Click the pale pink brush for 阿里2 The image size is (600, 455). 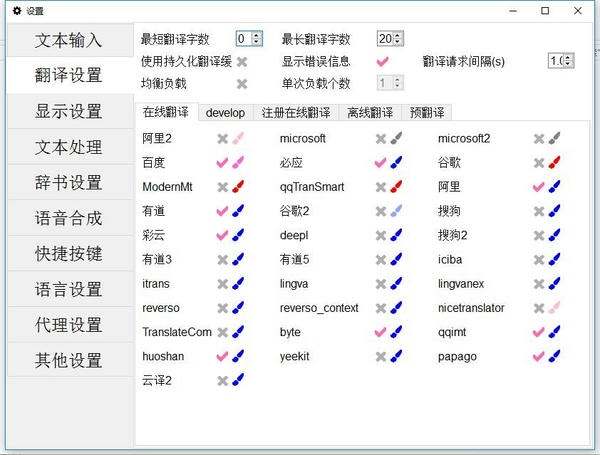point(238,138)
